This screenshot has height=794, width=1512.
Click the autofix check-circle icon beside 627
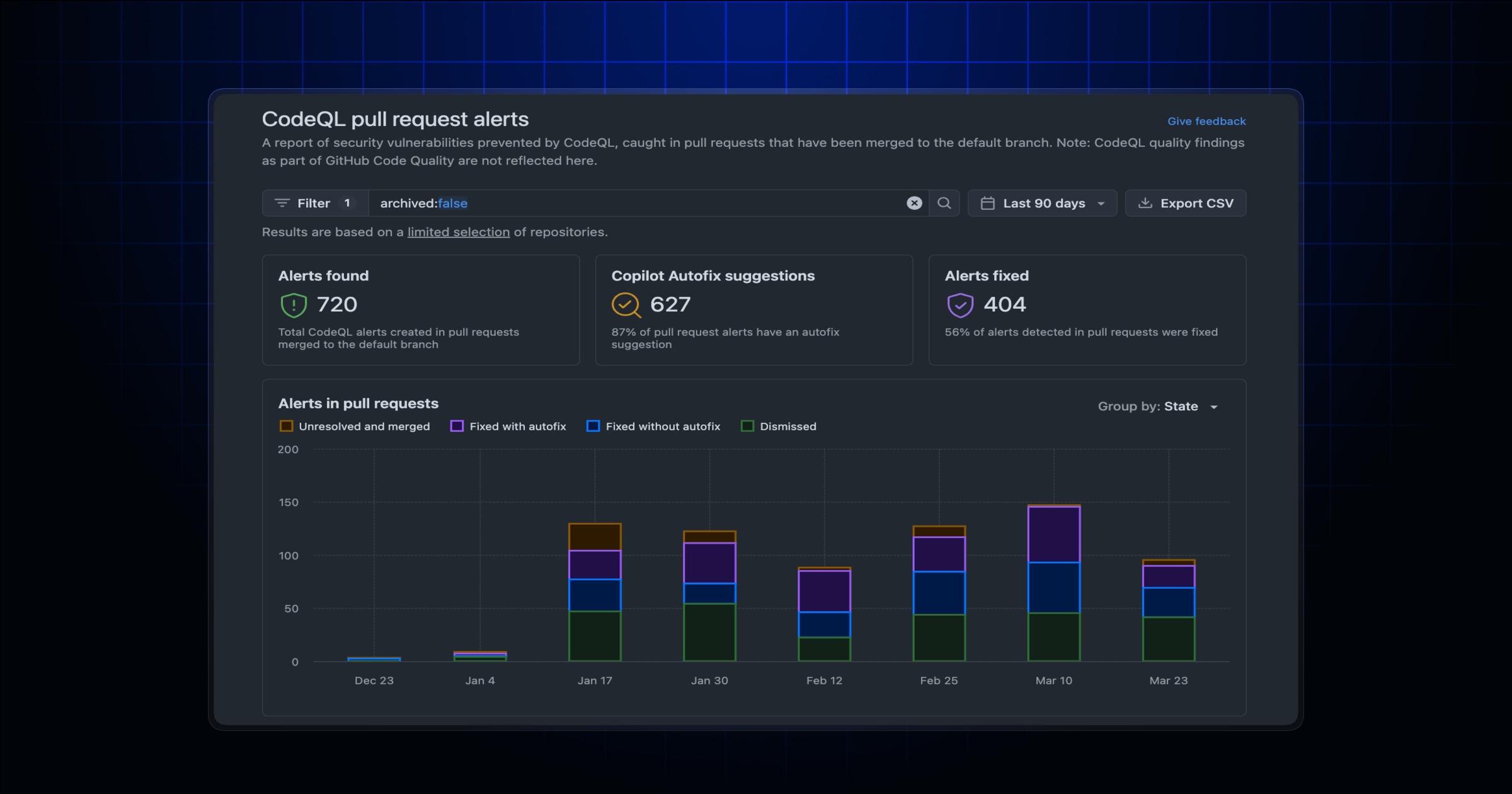[625, 304]
